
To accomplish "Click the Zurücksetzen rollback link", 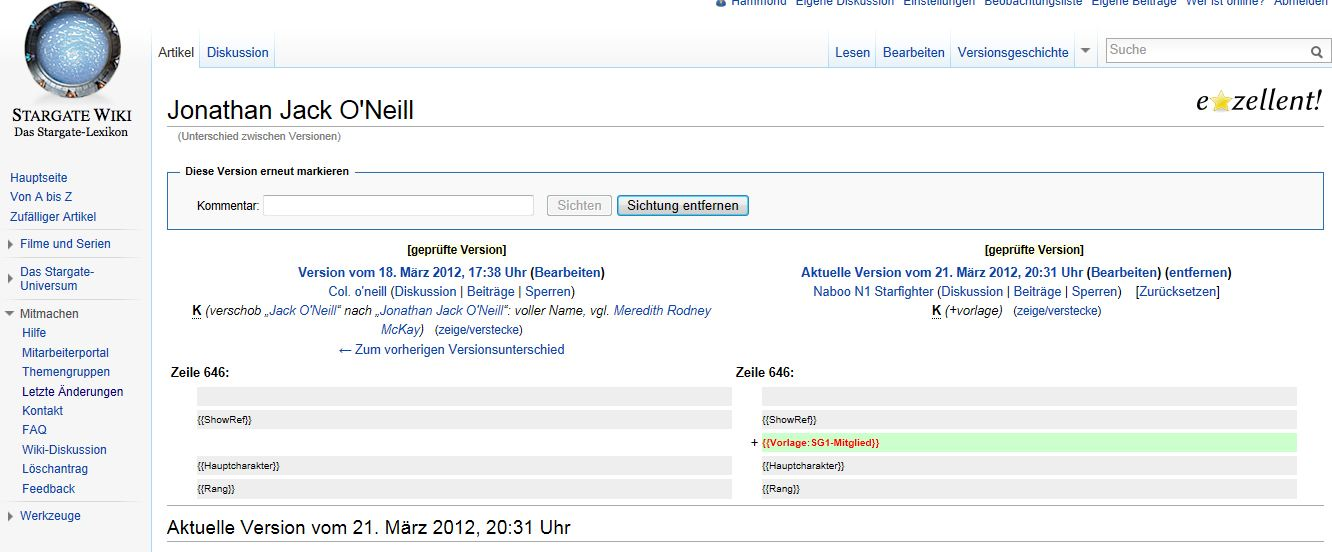I will tap(1177, 292).
